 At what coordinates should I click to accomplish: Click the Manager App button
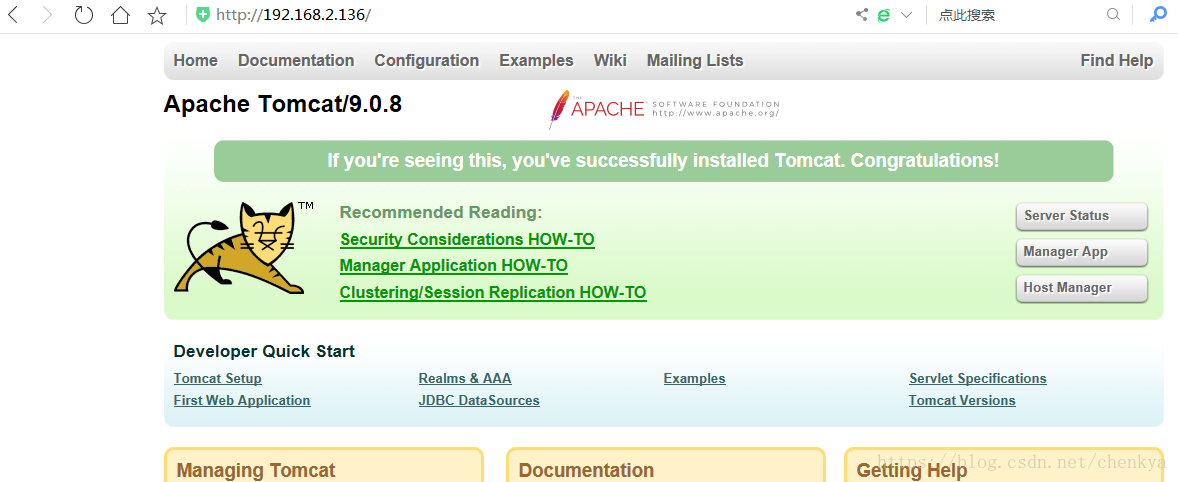1082,252
